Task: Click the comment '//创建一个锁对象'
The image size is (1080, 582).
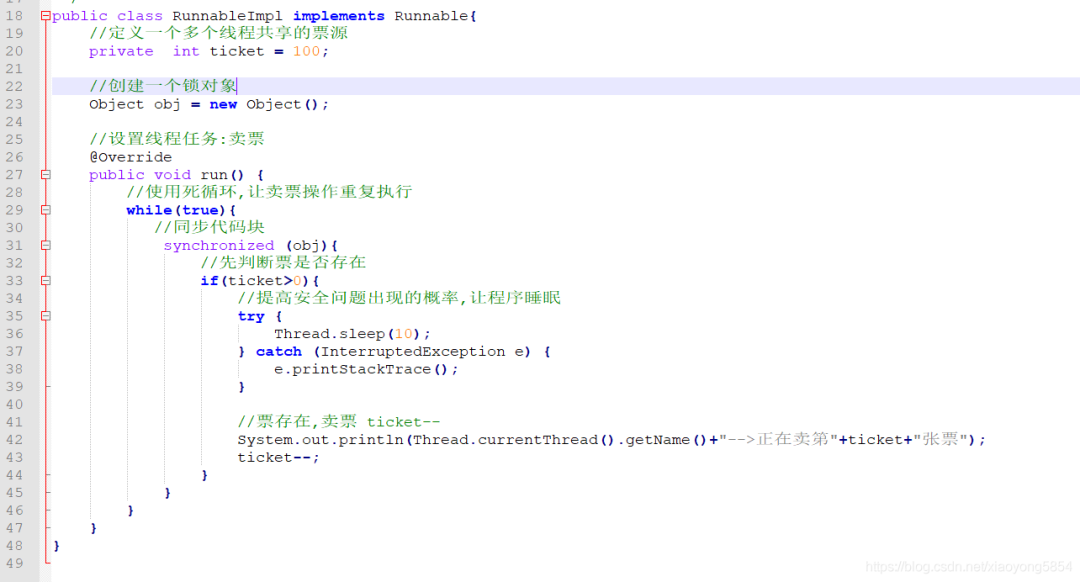Action: point(163,86)
